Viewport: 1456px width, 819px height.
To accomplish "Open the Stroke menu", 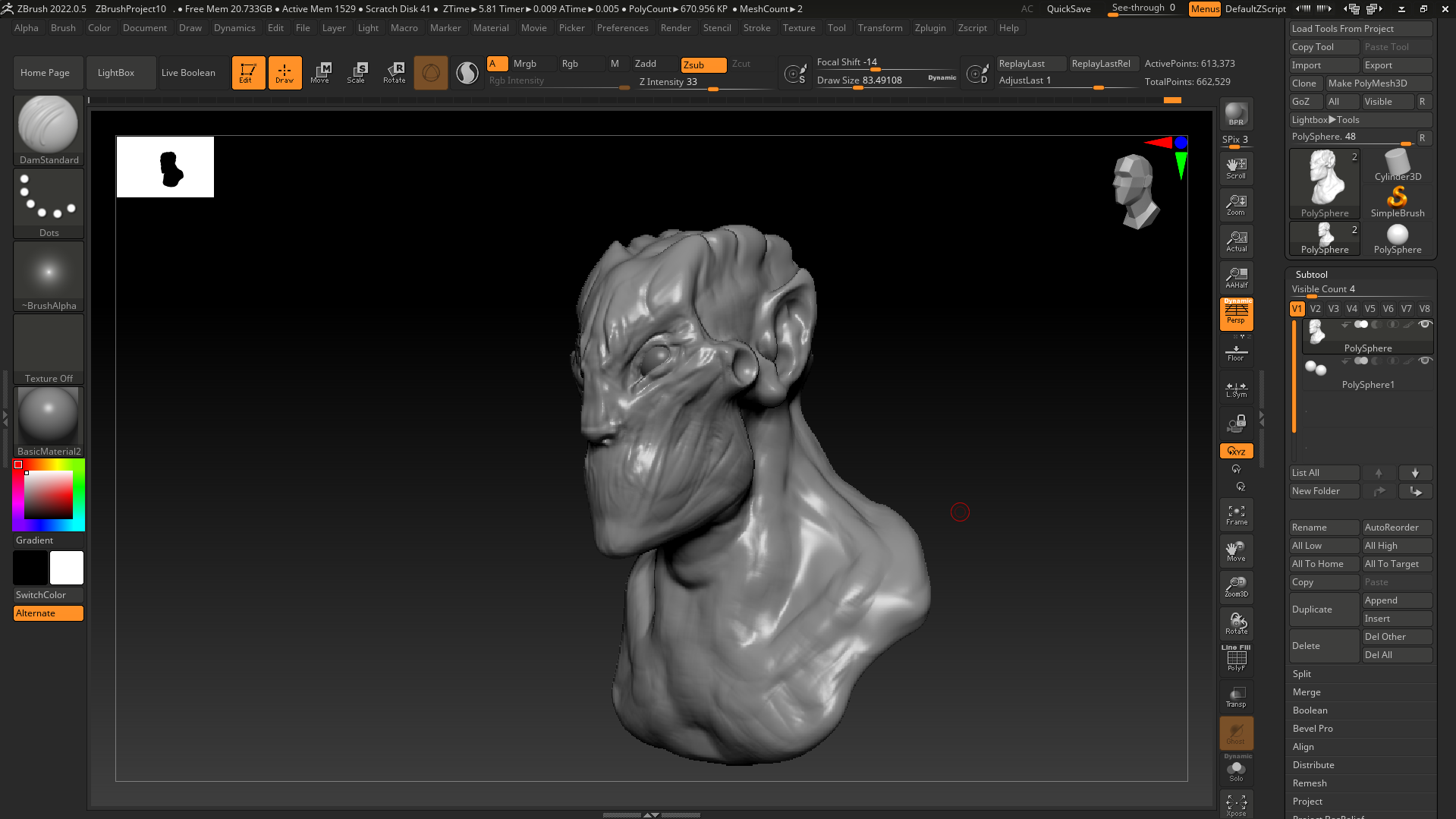I will (x=756, y=28).
